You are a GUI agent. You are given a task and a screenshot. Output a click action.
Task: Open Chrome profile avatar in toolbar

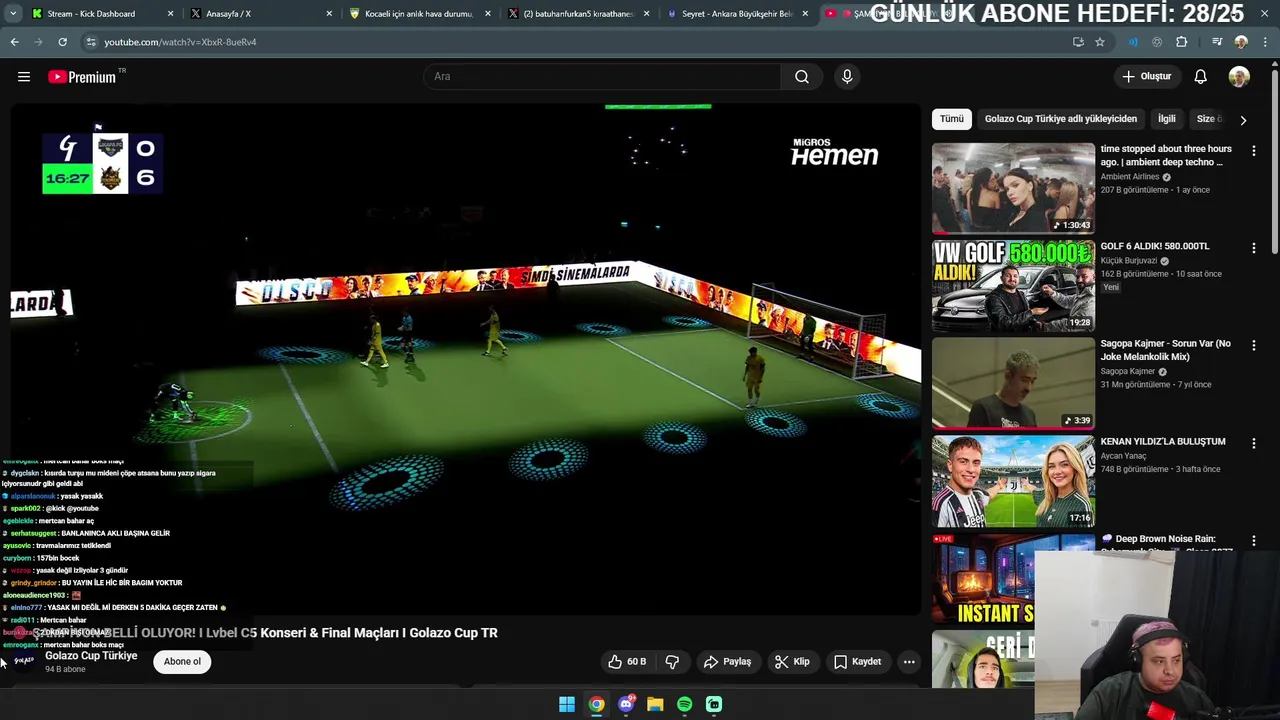coord(1241,42)
